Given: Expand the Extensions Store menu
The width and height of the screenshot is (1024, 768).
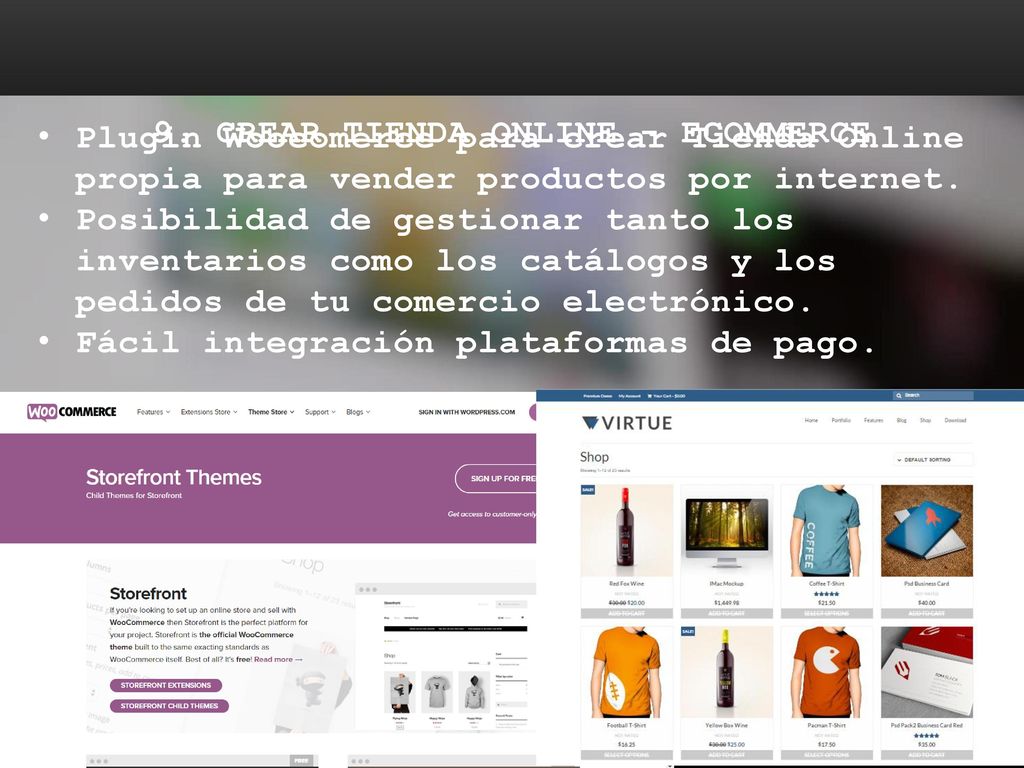Looking at the screenshot, I should [209, 412].
